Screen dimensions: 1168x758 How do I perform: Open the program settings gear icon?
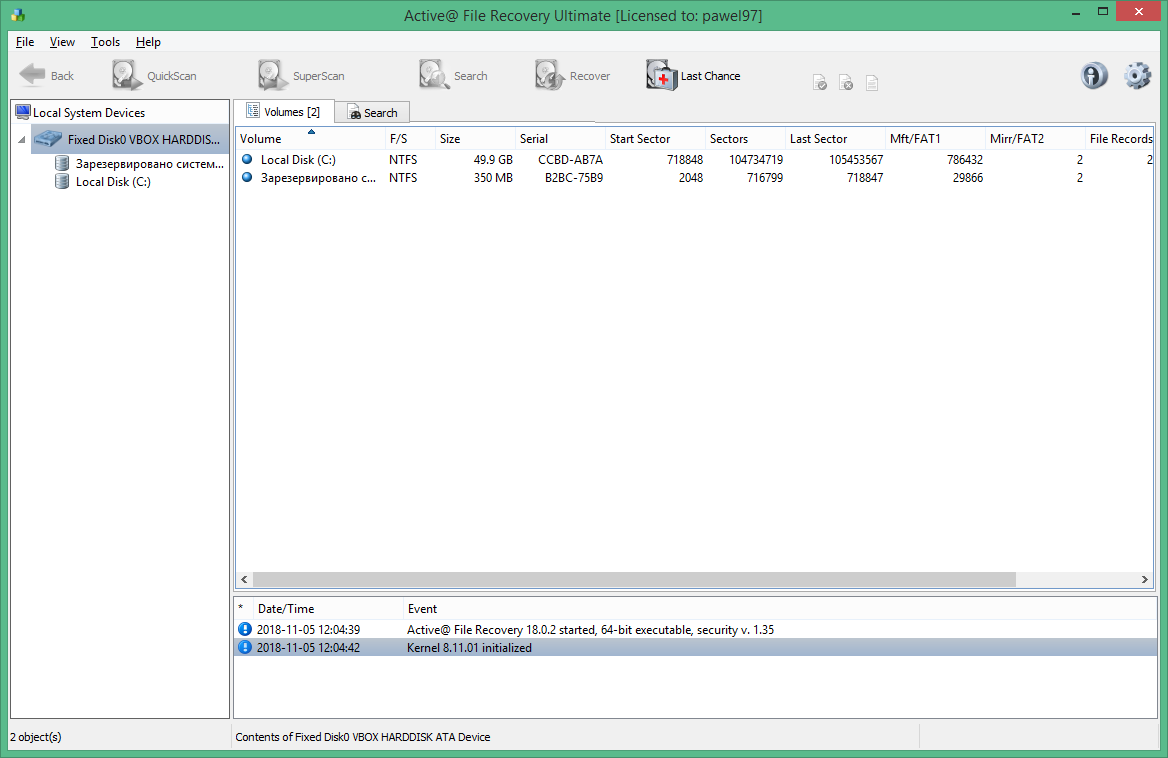(1137, 75)
